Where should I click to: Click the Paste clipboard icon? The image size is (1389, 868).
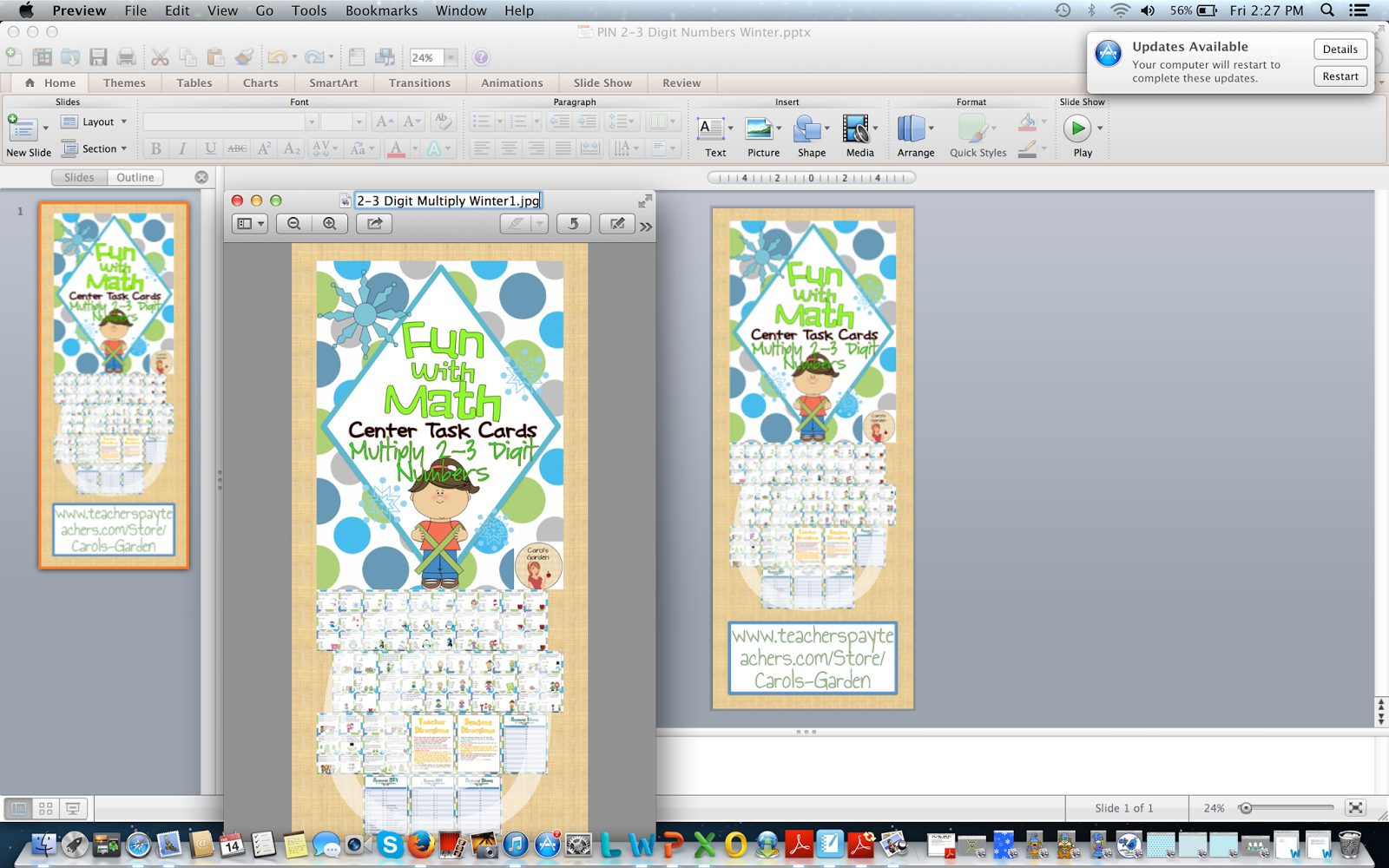pyautogui.click(x=215, y=57)
